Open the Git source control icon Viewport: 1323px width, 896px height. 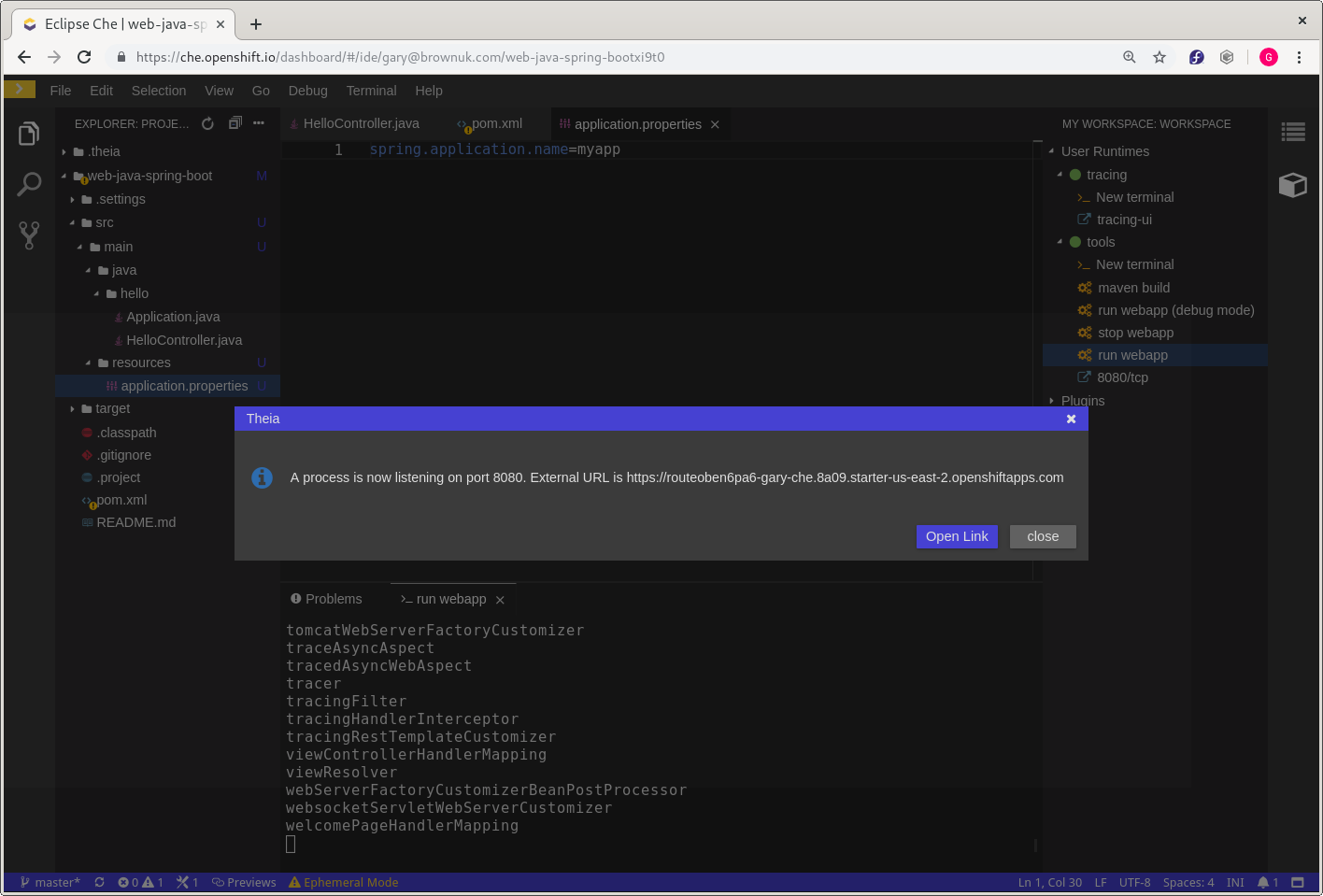tap(29, 235)
